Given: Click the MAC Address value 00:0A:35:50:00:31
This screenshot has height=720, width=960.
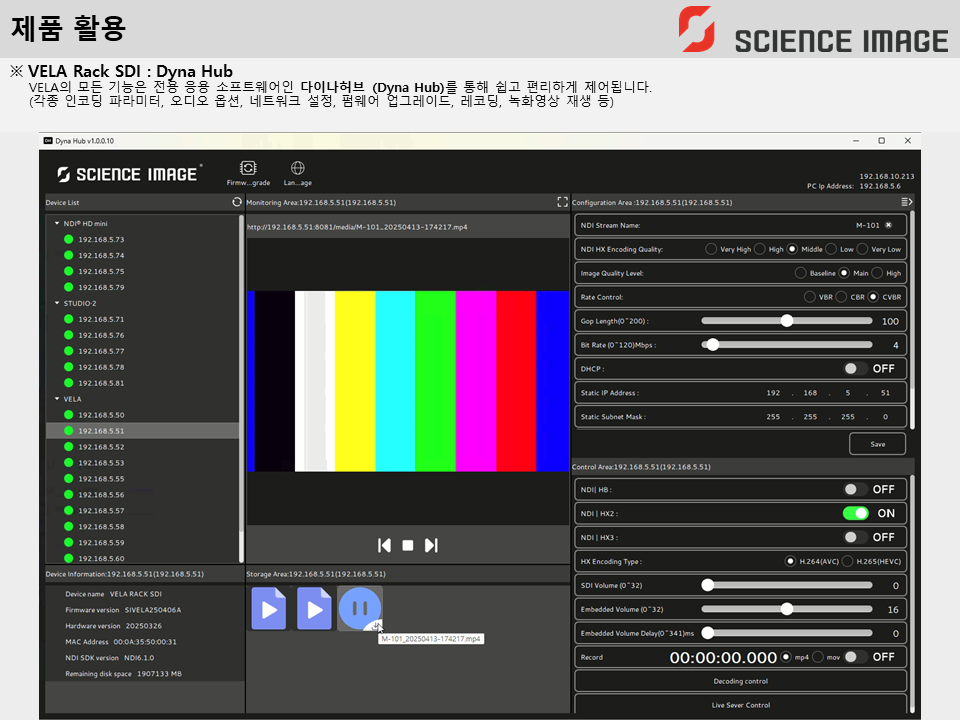Looking at the screenshot, I should pyautogui.click(x=145, y=642).
